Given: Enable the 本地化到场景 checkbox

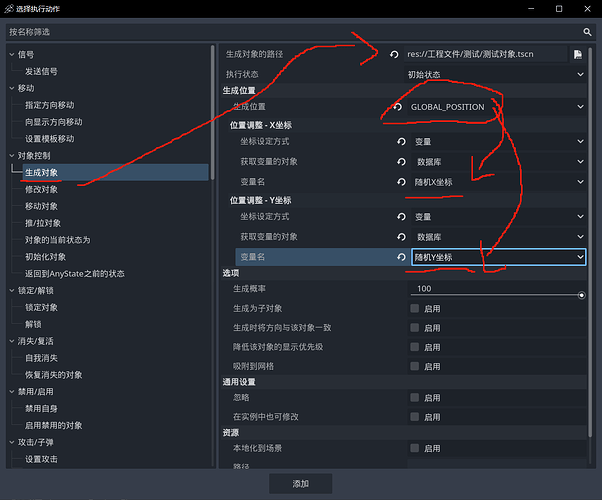Looking at the screenshot, I should (x=415, y=449).
